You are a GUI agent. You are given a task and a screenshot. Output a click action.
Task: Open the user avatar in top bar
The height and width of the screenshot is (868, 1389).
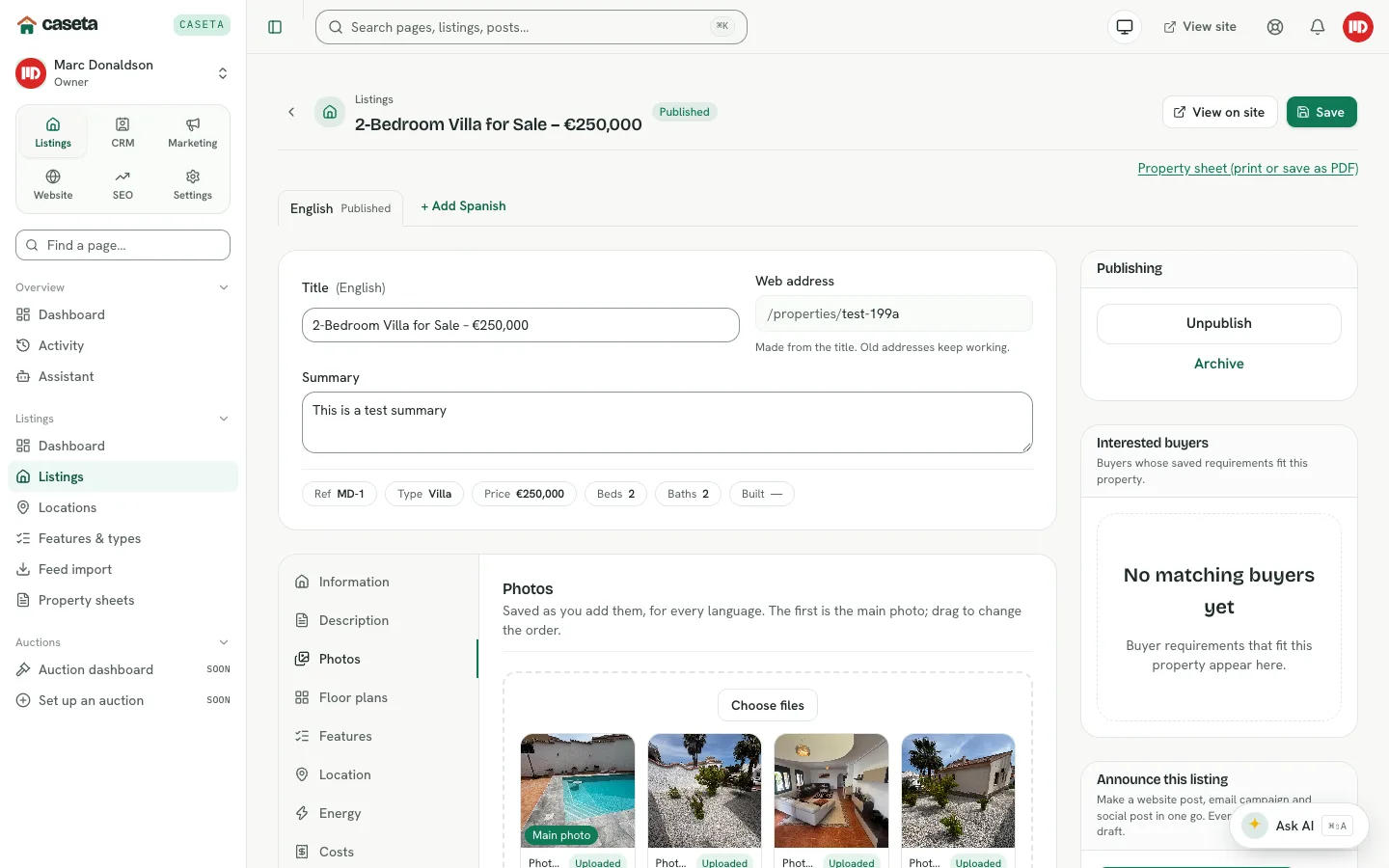(x=1358, y=27)
